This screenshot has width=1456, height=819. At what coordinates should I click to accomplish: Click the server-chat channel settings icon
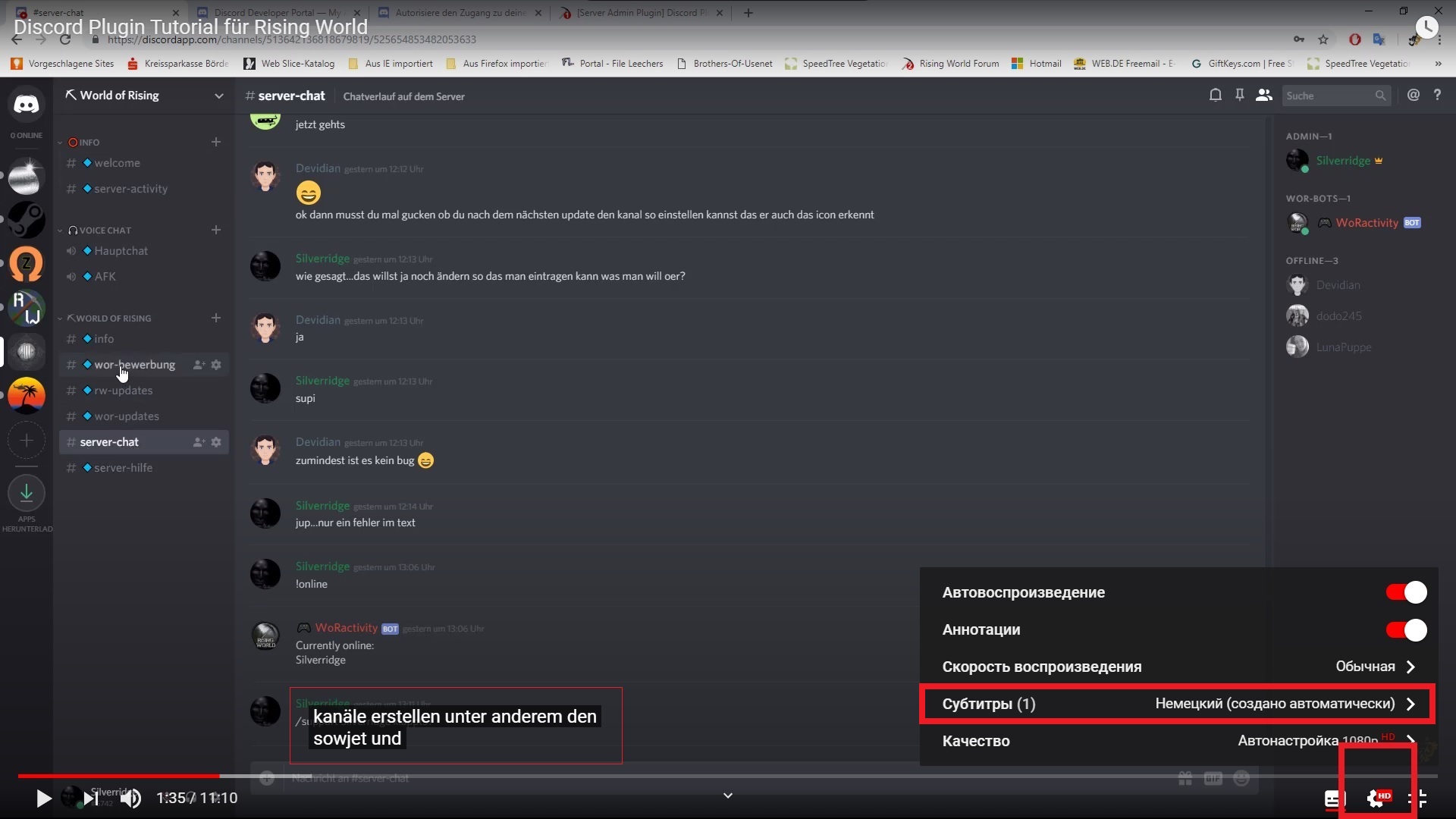[216, 441]
